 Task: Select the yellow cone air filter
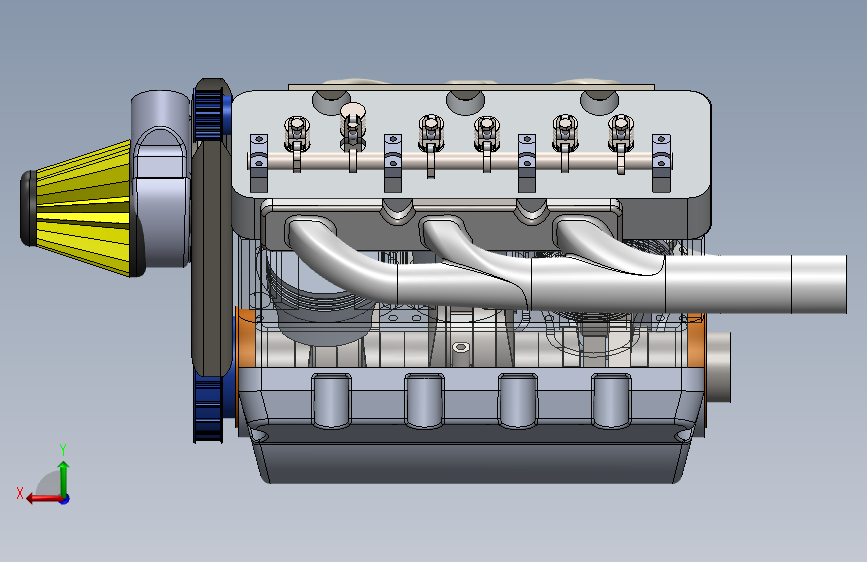[x=83, y=209]
